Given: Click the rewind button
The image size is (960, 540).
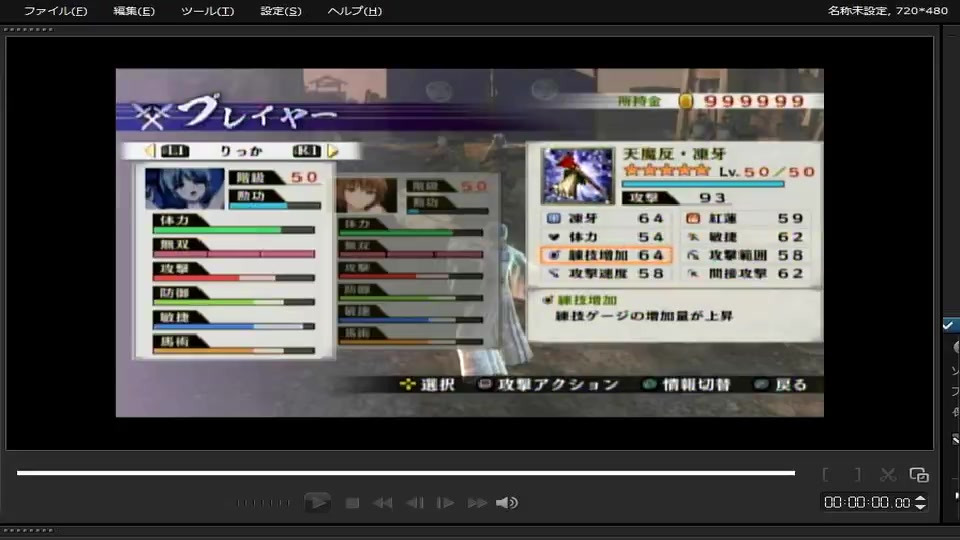Looking at the screenshot, I should tap(383, 503).
